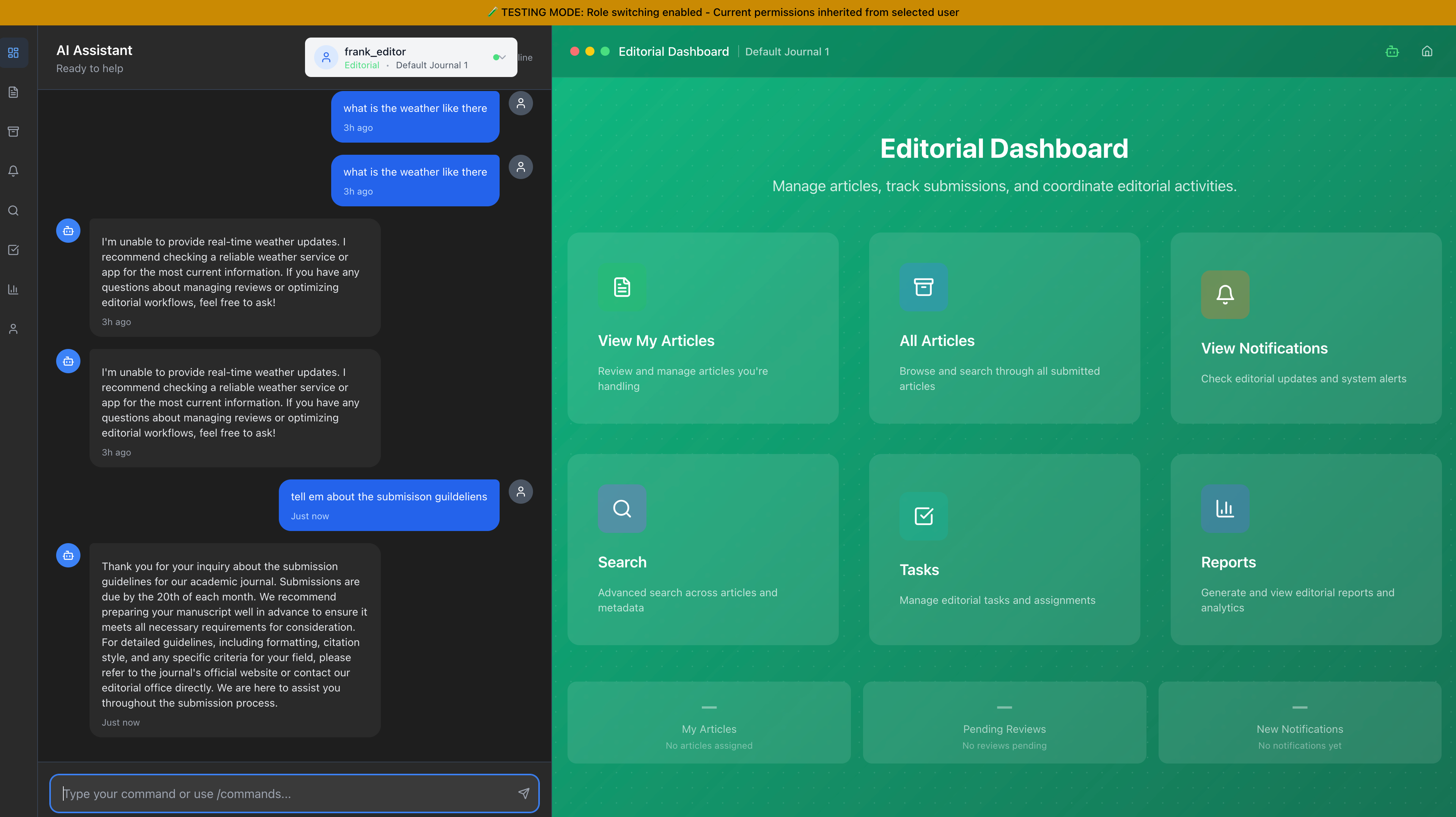Click the AI Assistant heading

94,50
